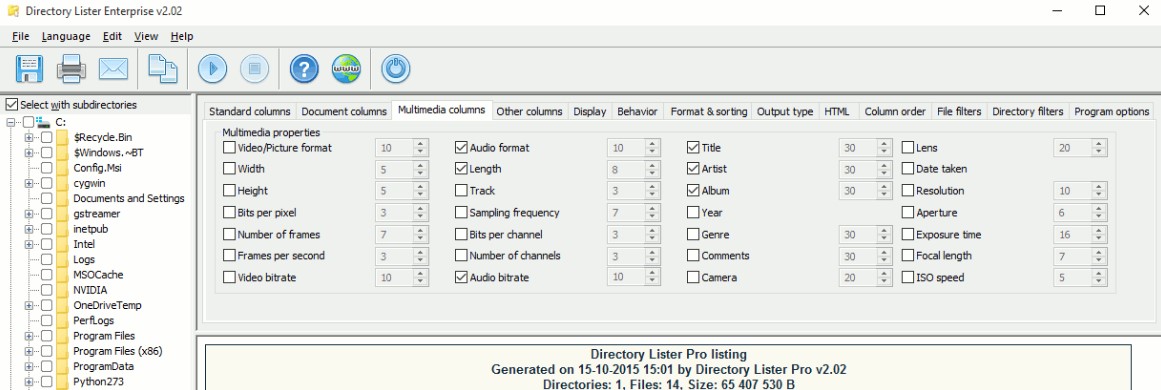Expand the Program Files (x86) node

[28, 351]
